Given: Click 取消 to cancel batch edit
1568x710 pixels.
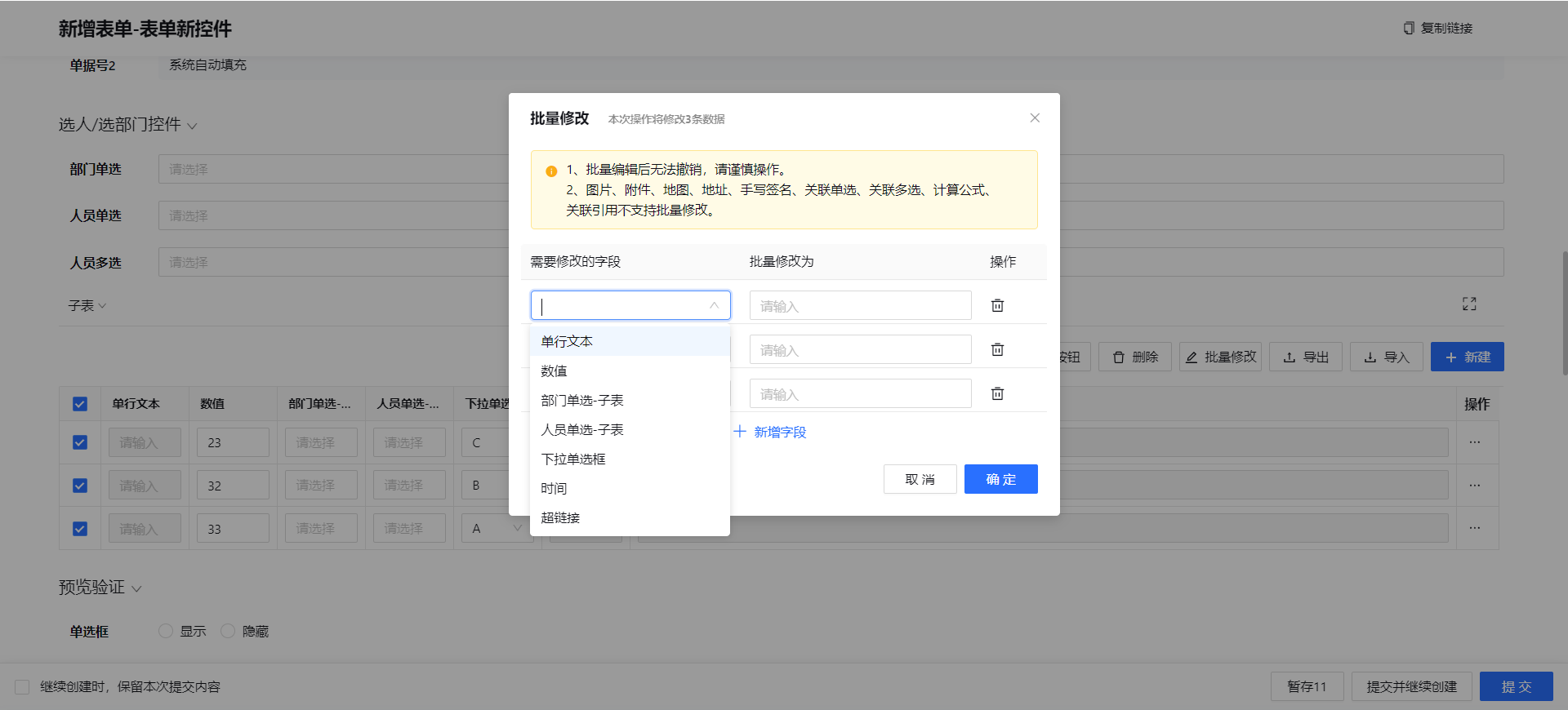Looking at the screenshot, I should click(920, 479).
